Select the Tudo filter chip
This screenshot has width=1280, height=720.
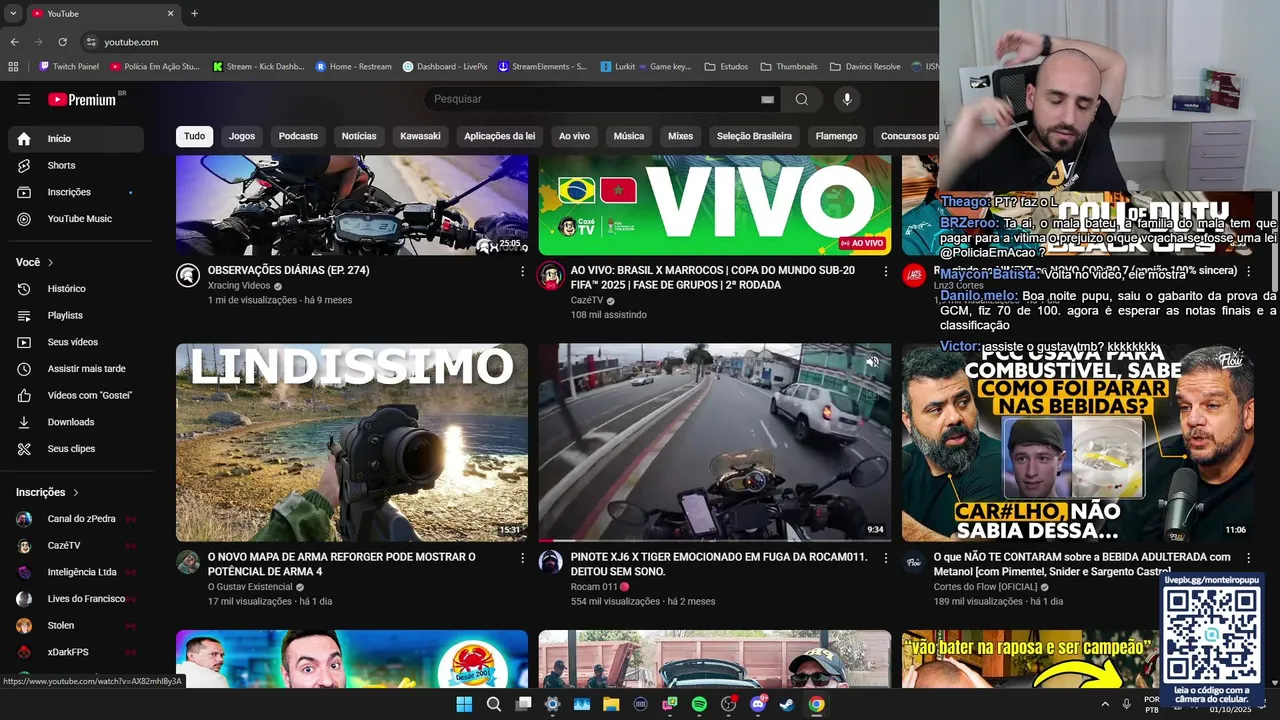pos(194,136)
